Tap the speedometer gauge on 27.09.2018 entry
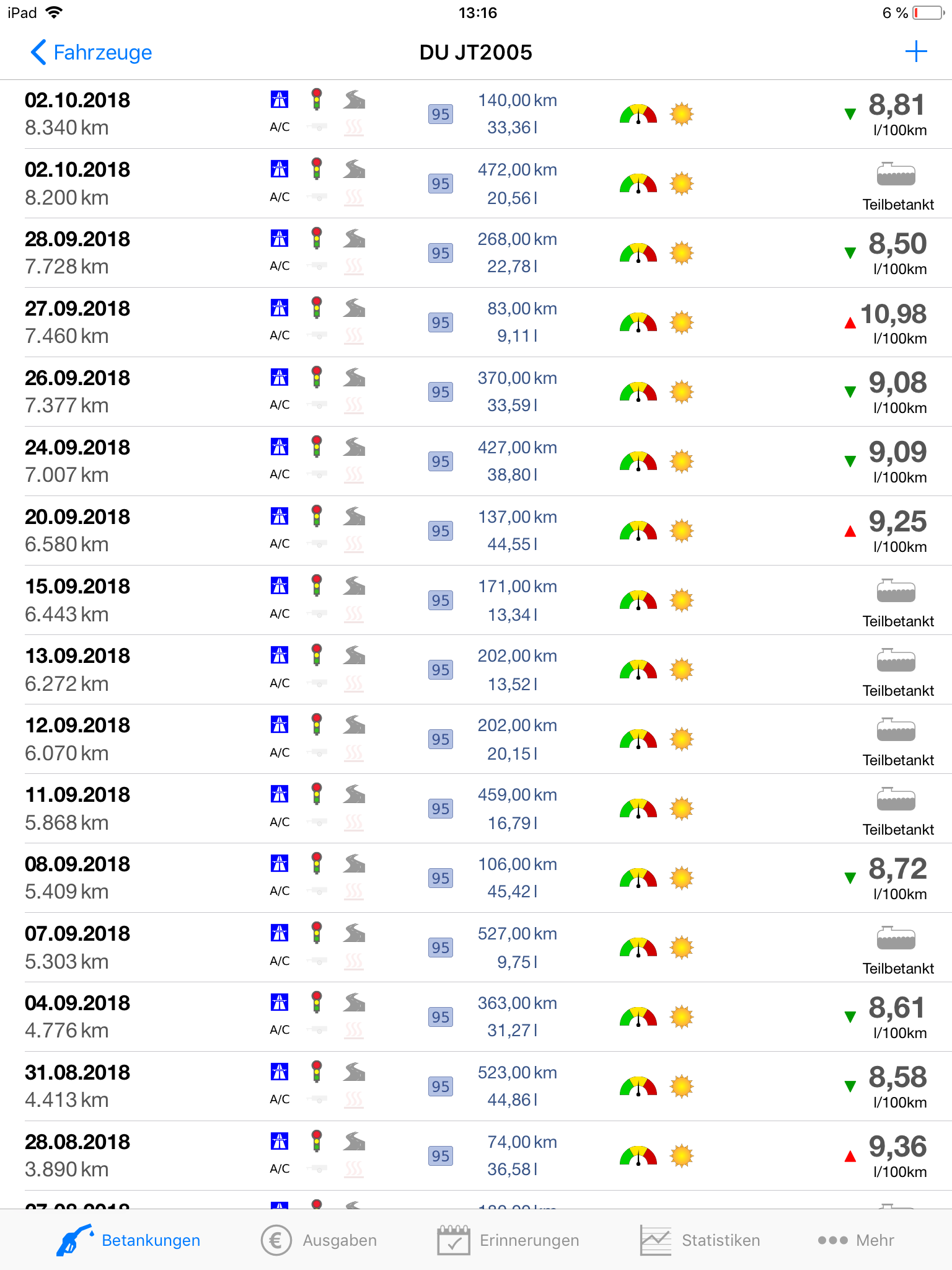The height and width of the screenshot is (1270, 952). point(638,322)
